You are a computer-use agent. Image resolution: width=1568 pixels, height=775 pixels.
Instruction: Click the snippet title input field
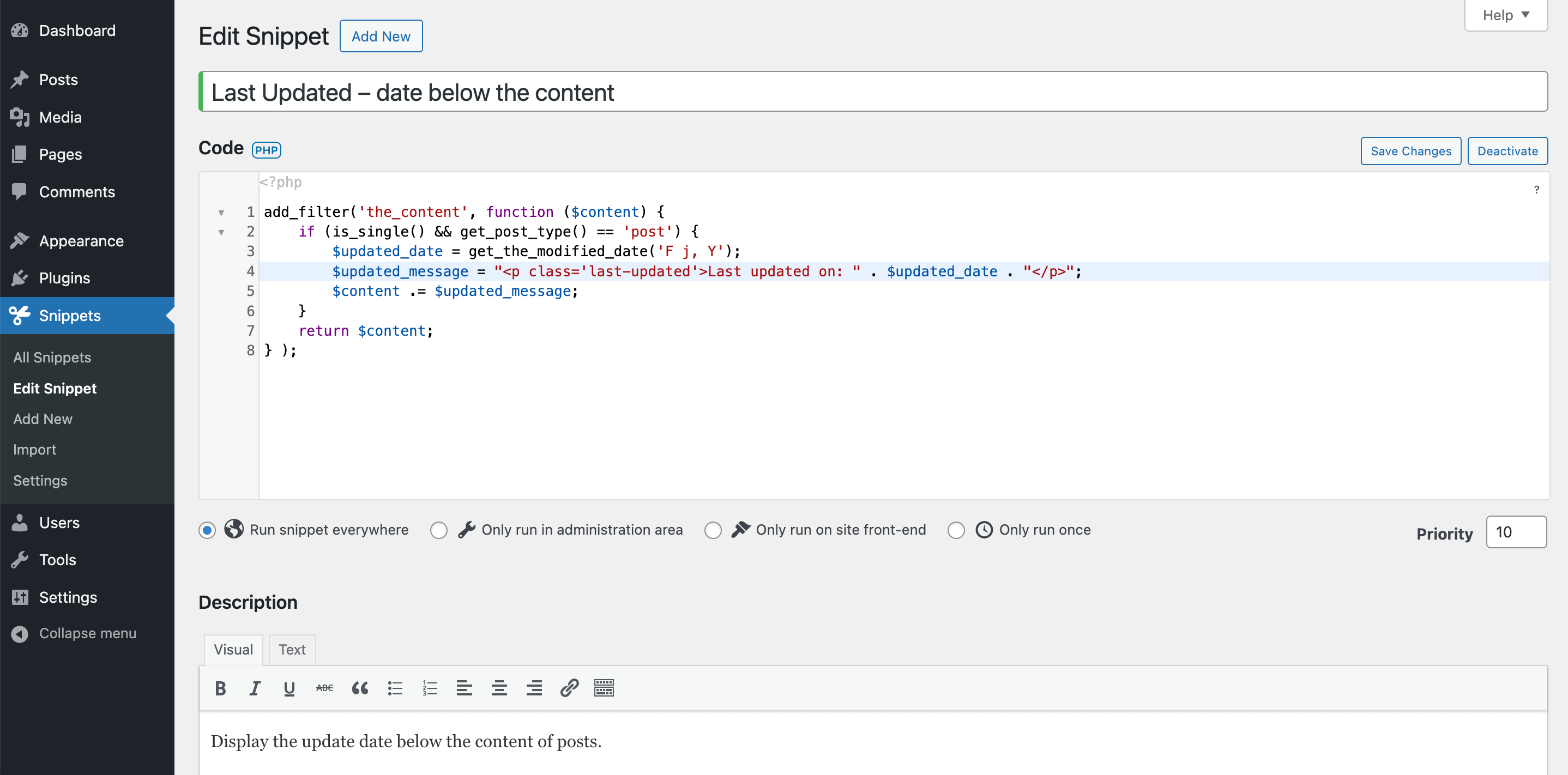(872, 92)
